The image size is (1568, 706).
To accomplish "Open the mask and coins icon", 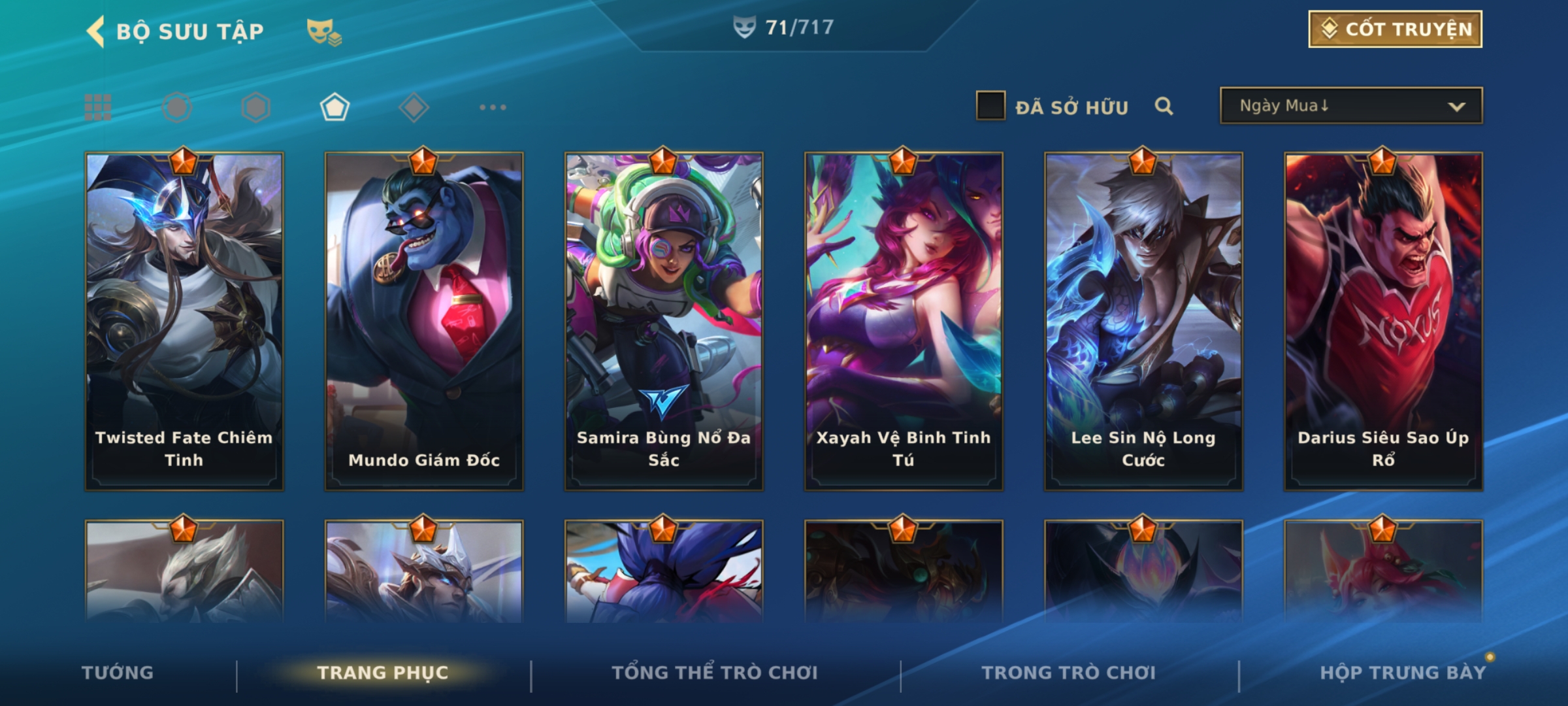I will [324, 31].
